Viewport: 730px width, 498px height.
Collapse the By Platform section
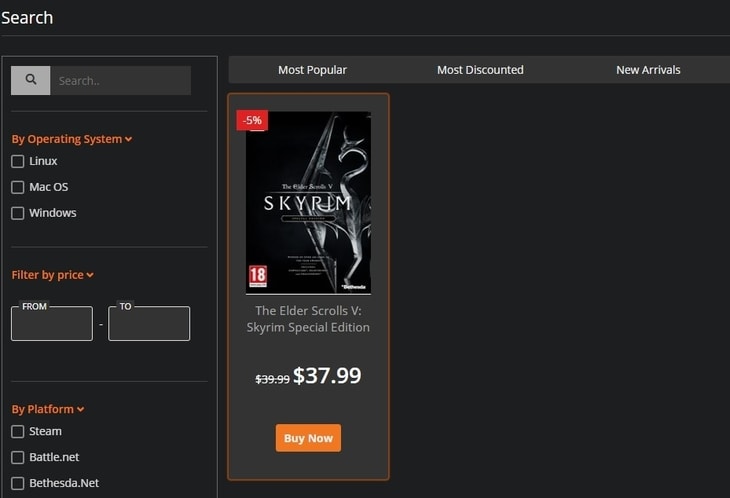point(48,410)
